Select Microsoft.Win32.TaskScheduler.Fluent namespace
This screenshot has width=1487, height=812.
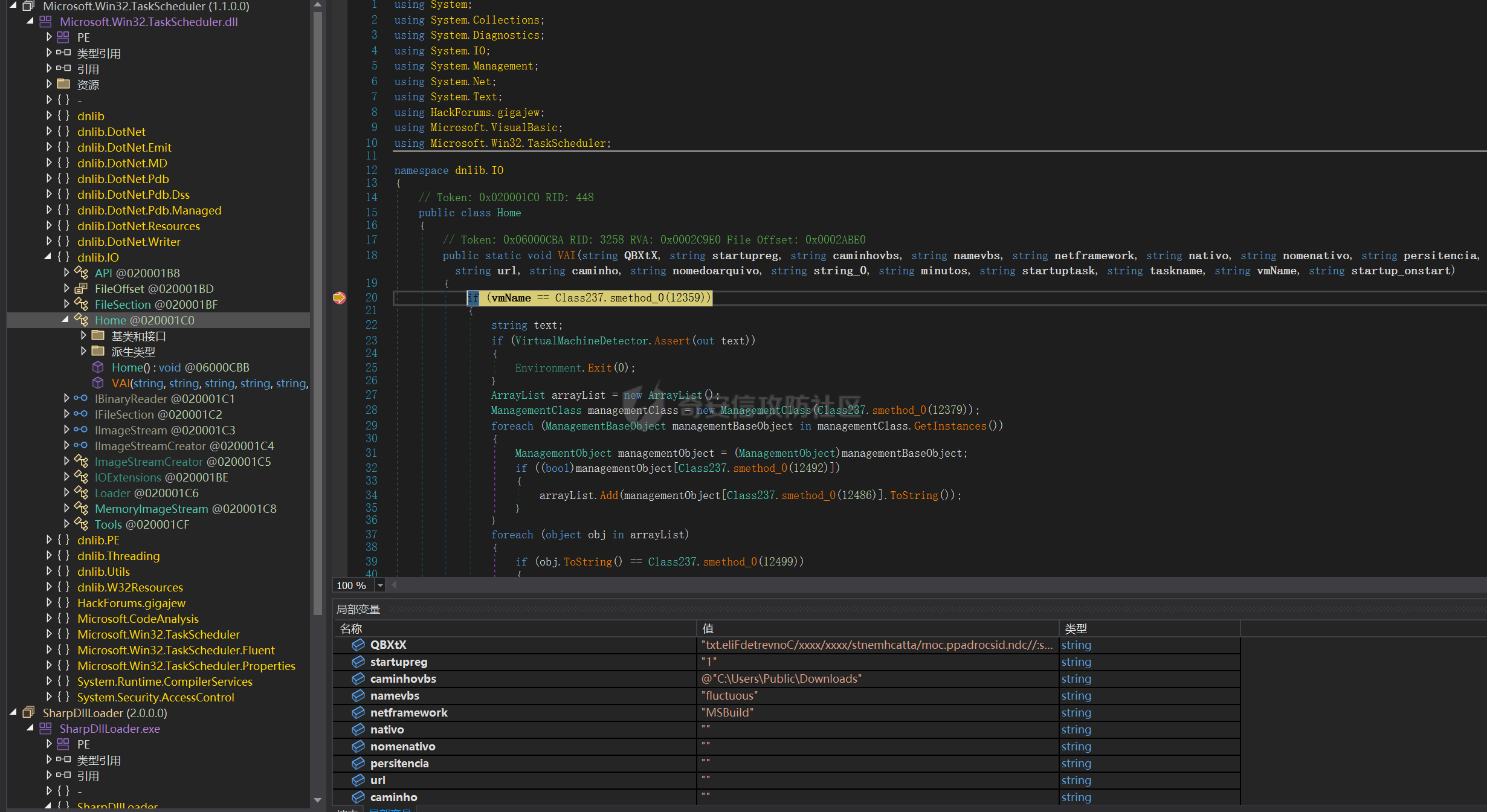click(x=176, y=650)
